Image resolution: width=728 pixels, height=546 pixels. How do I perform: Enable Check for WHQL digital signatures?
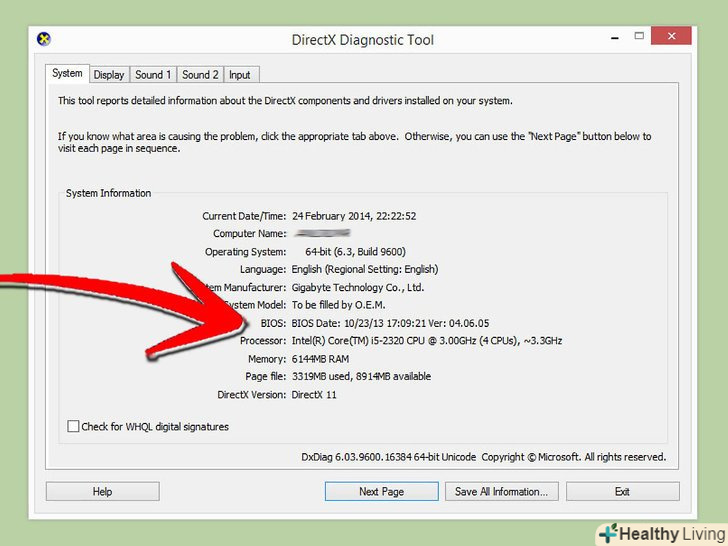tap(73, 427)
